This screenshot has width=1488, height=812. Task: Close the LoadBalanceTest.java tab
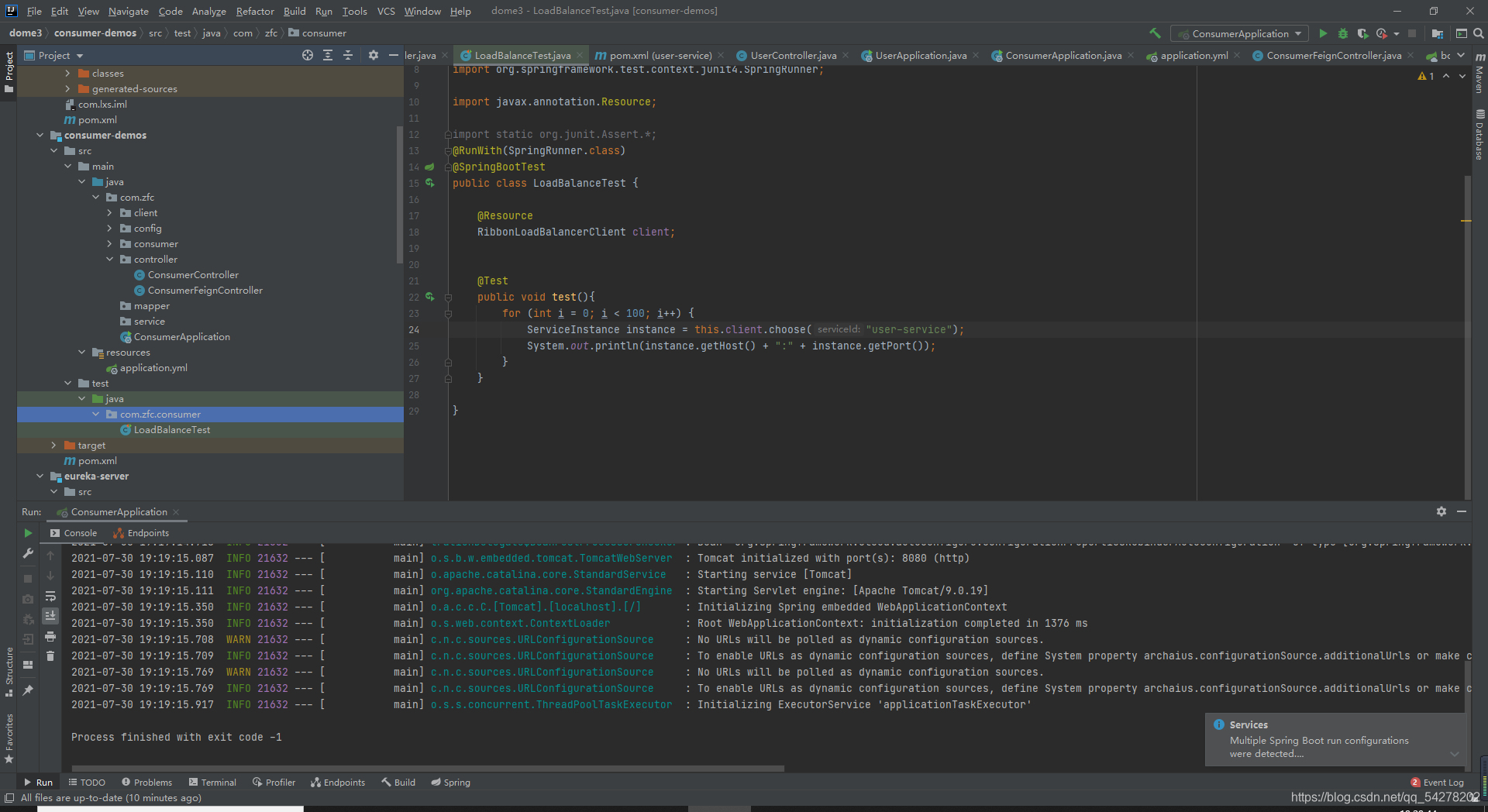(x=580, y=55)
